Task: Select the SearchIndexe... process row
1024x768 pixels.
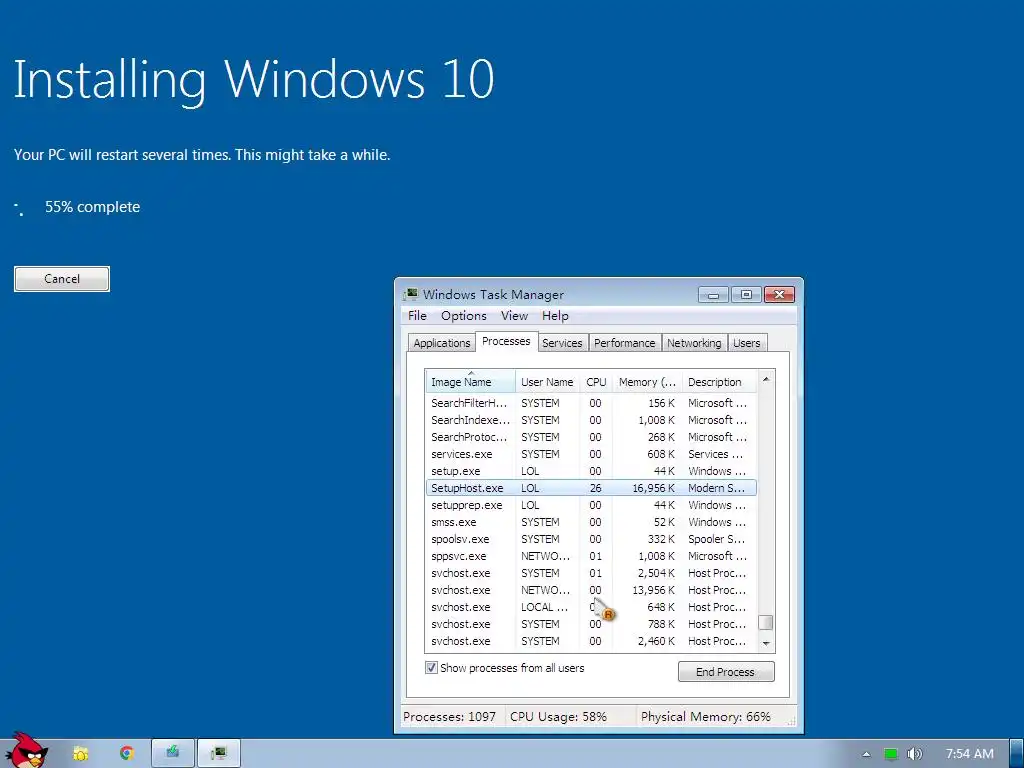Action: click(x=591, y=420)
